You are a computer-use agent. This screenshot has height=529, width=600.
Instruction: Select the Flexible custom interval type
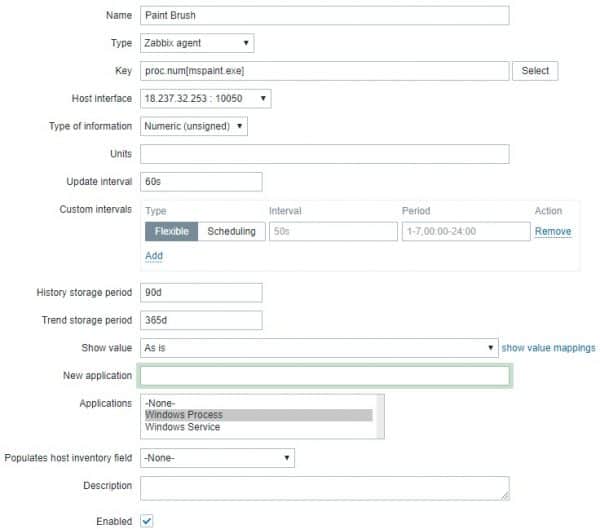pos(171,231)
